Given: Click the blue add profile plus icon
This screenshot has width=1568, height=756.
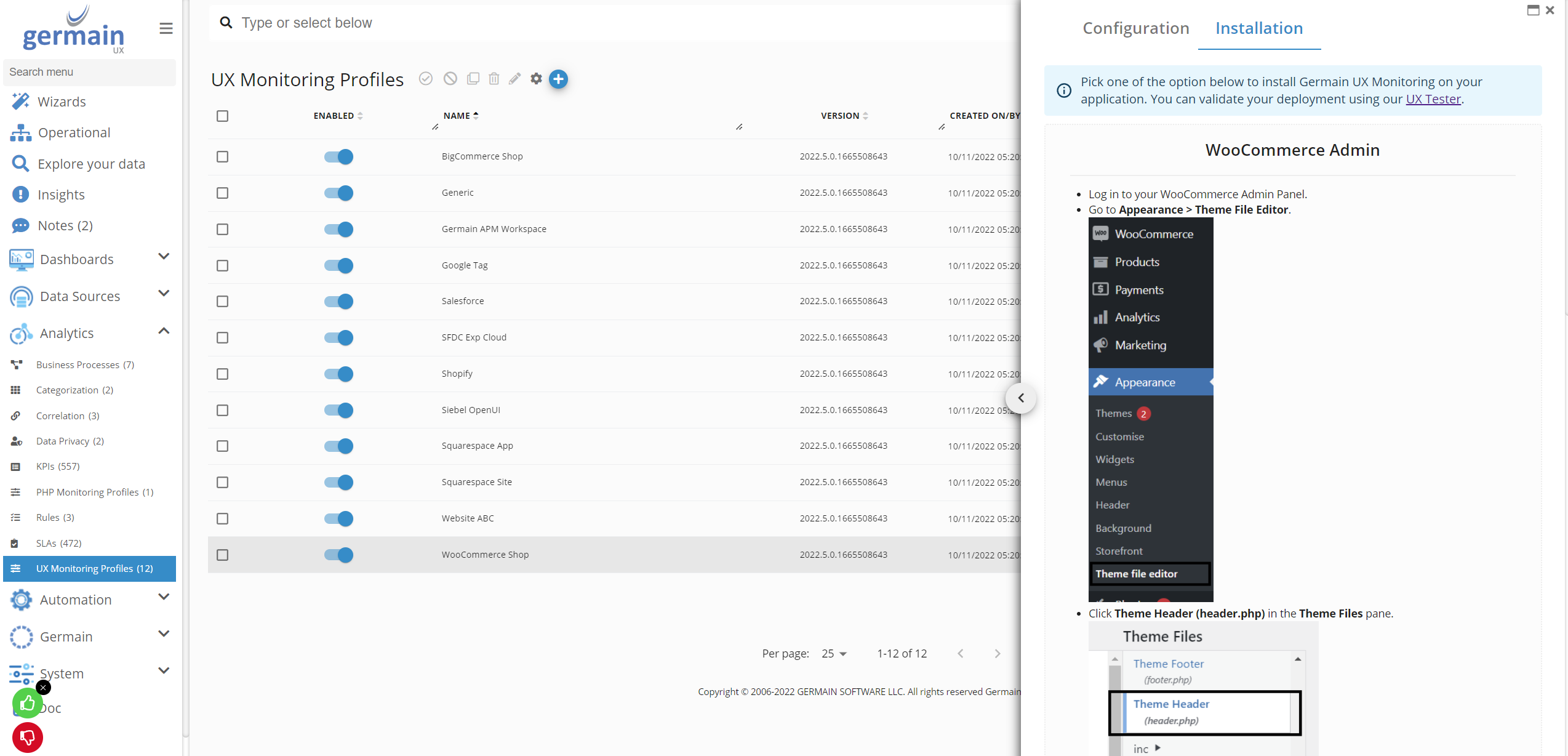Looking at the screenshot, I should point(558,79).
